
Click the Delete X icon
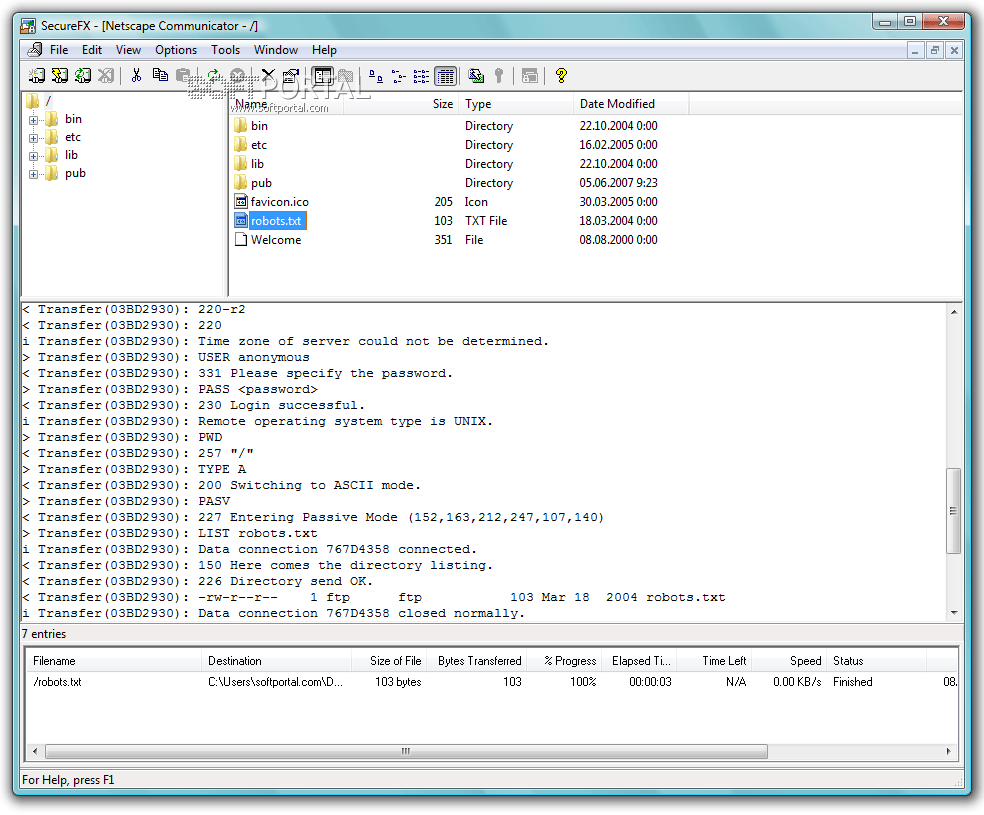268,76
